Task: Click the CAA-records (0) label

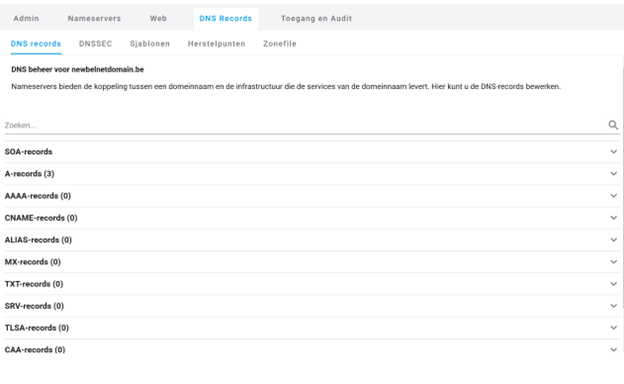Action: [35, 350]
